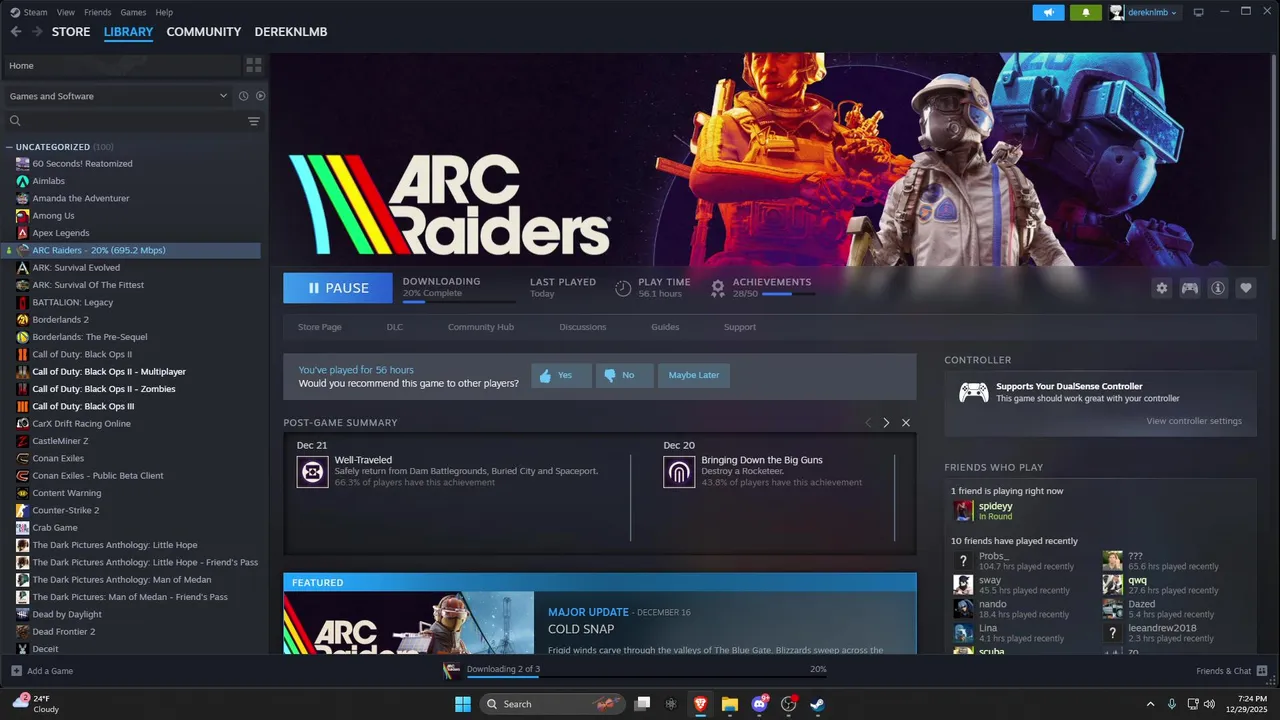Dismiss the Post-Game Summary panel

point(906,423)
